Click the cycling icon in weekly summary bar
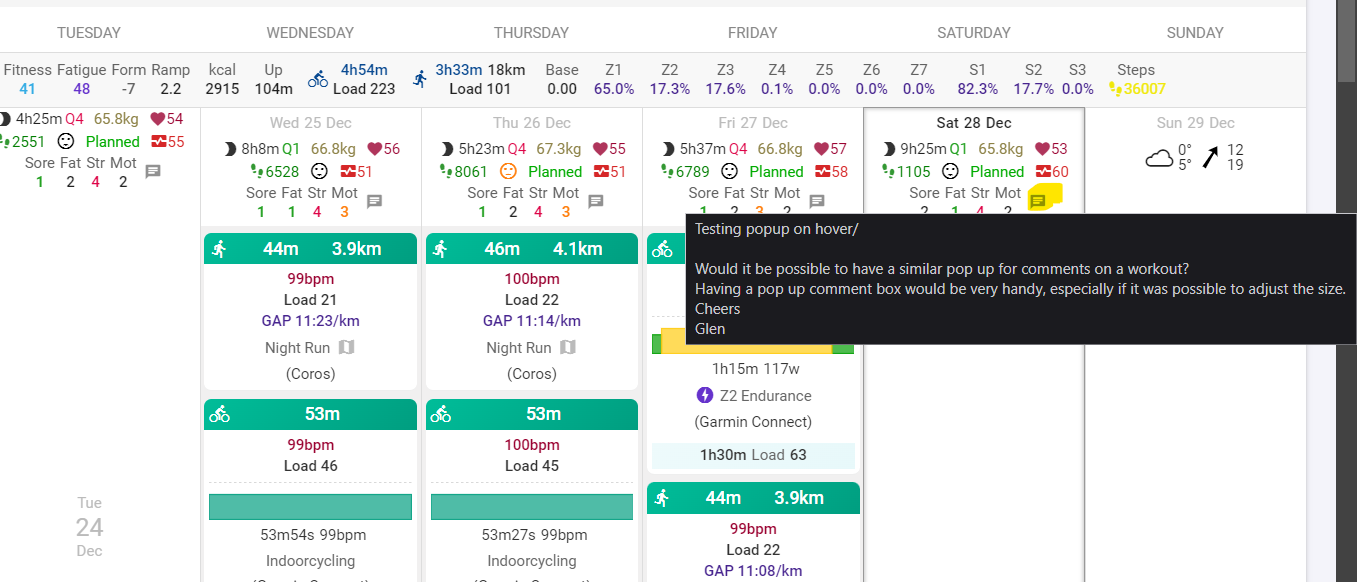Screen dimensions: 1357x582 click(318, 79)
